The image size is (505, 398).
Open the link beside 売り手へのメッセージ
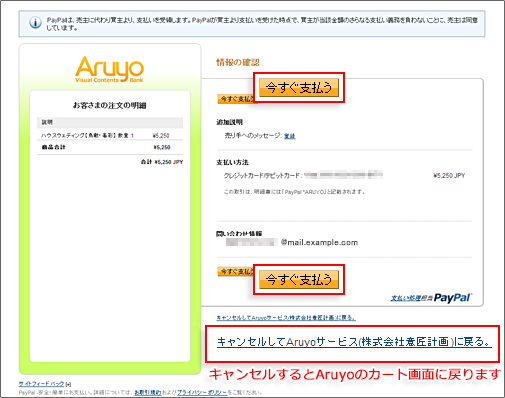point(290,136)
